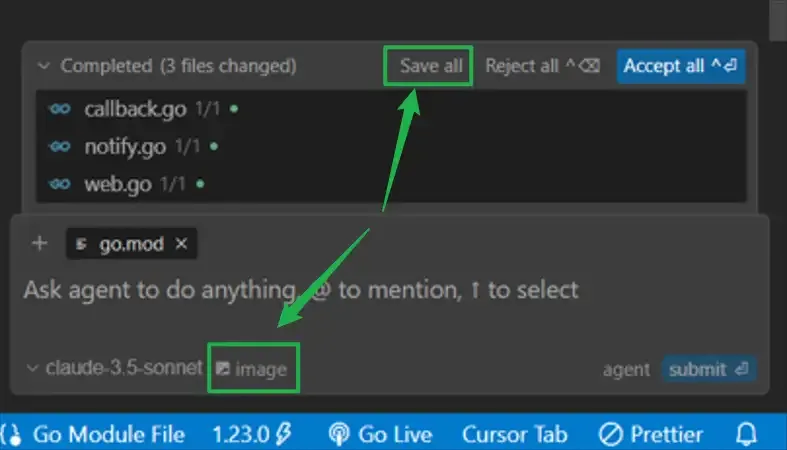Switch the agent mode selector
Screen dimensions: 787x450
point(626,369)
